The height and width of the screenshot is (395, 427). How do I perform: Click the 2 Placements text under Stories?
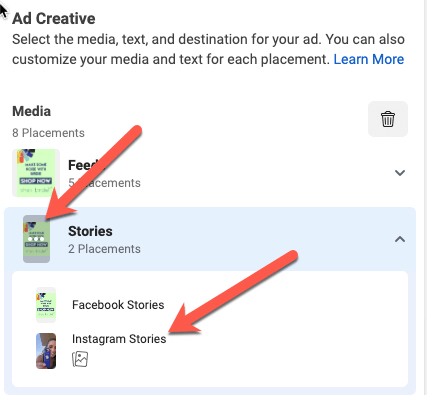coord(104,249)
